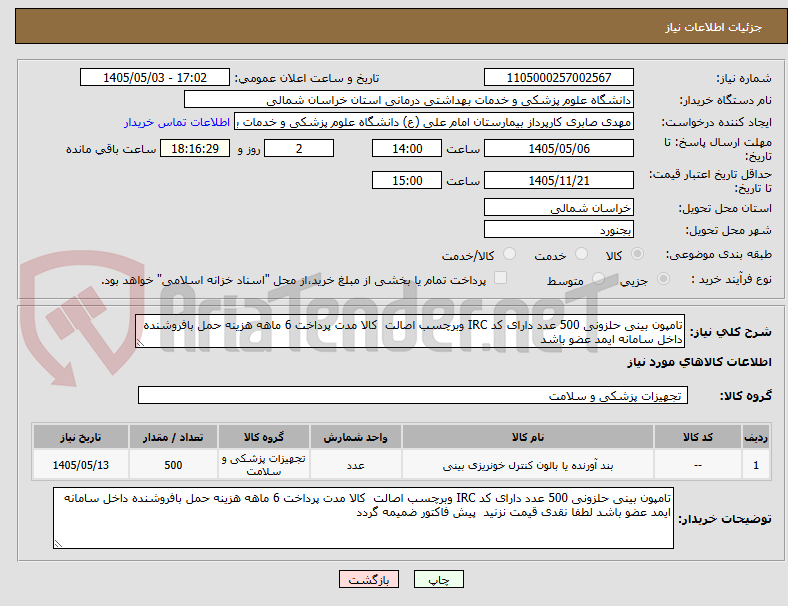Click the شرح کلی نیاز description textarea

pyautogui.click(x=410, y=332)
